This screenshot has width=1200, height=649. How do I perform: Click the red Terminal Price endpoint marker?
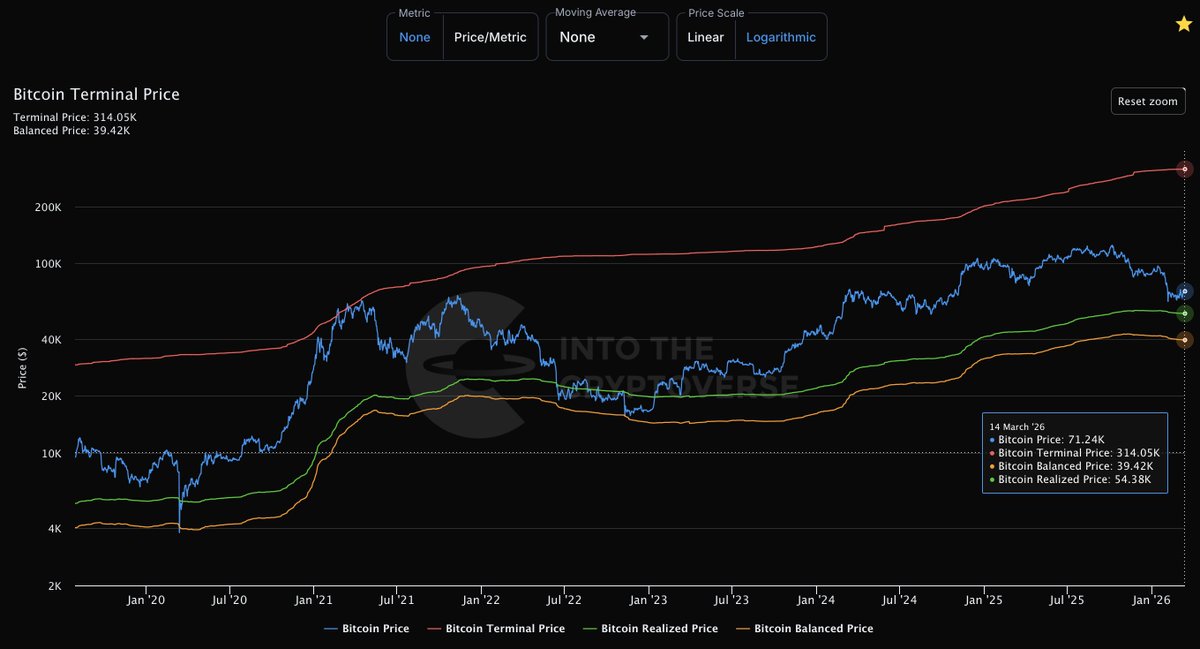(1185, 169)
